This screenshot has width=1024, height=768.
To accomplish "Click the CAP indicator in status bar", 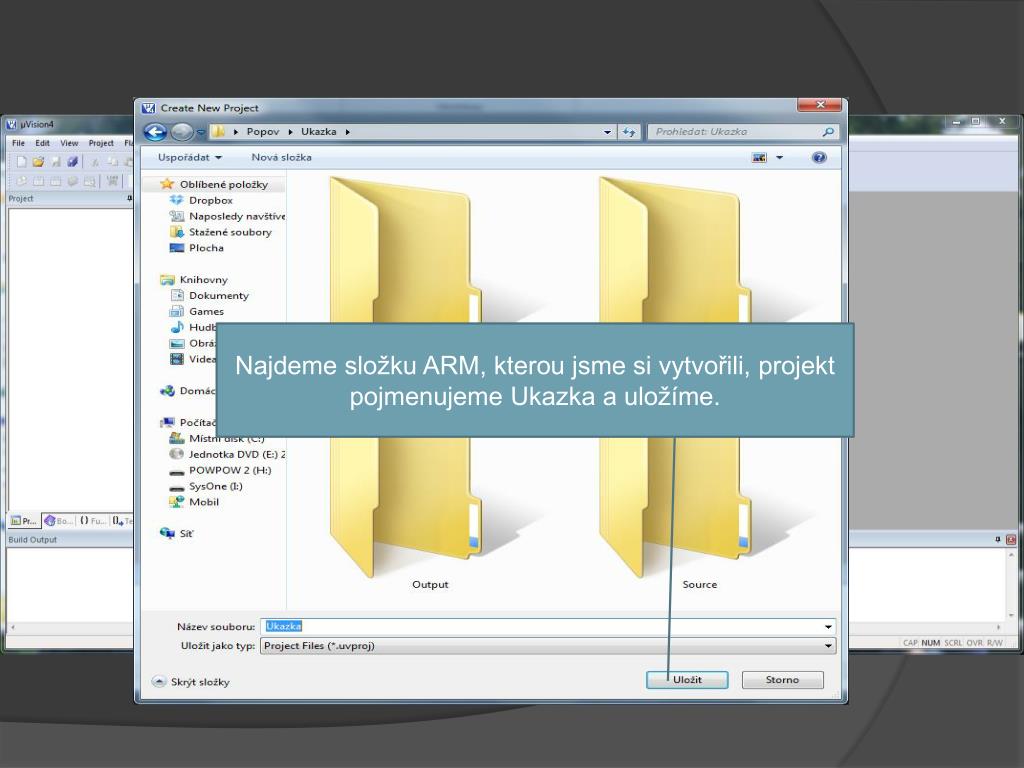I will [910, 643].
